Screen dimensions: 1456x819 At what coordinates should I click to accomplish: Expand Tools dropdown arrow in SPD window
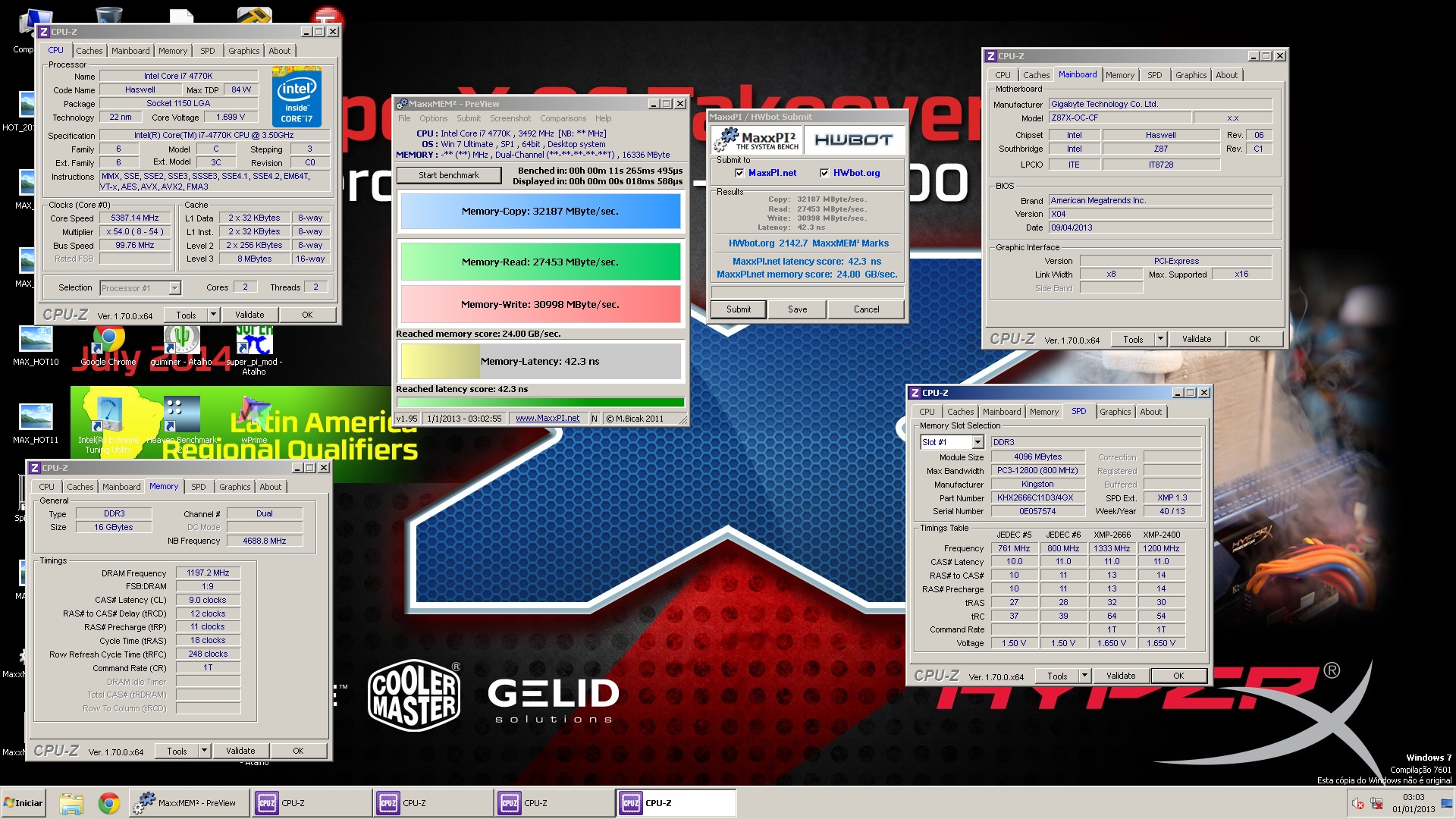[x=1084, y=676]
